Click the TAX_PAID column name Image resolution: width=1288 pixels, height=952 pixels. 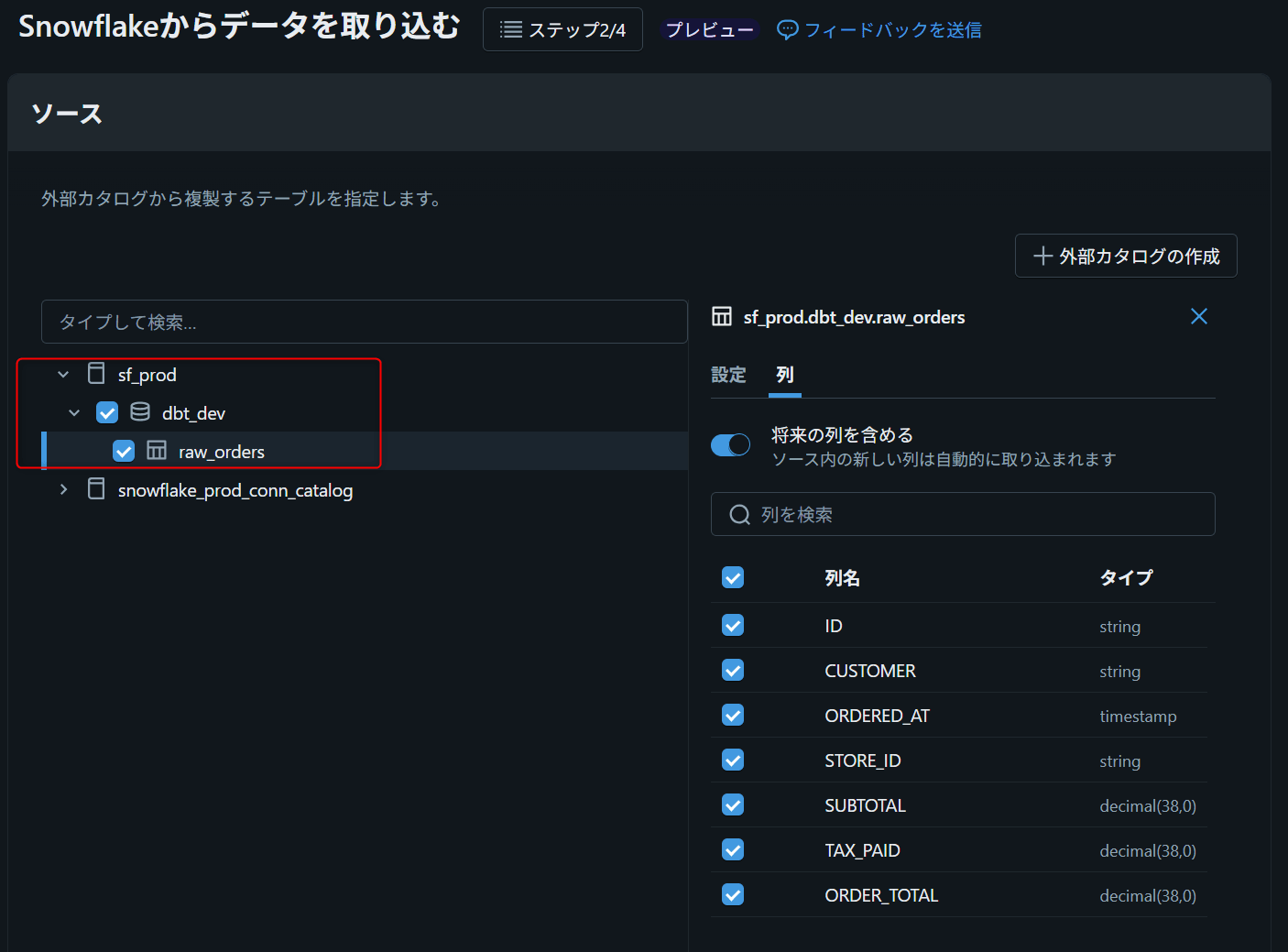click(863, 850)
